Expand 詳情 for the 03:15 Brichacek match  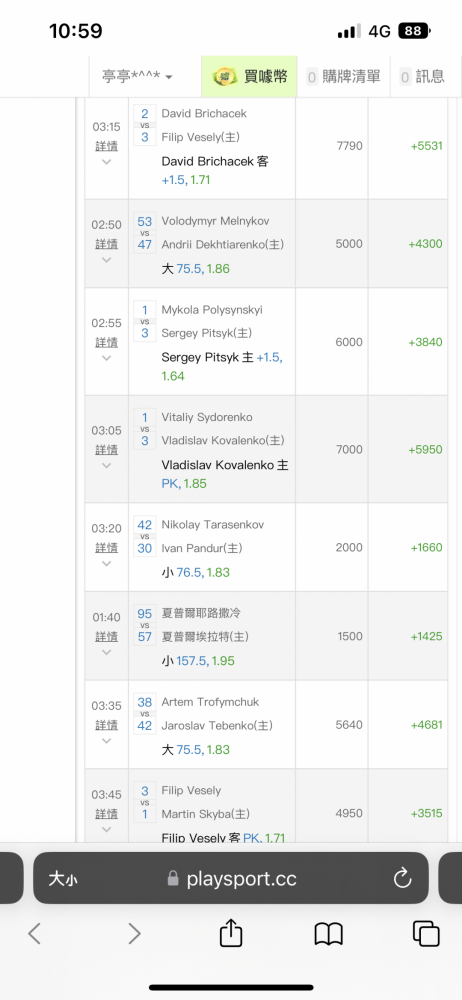point(107,146)
